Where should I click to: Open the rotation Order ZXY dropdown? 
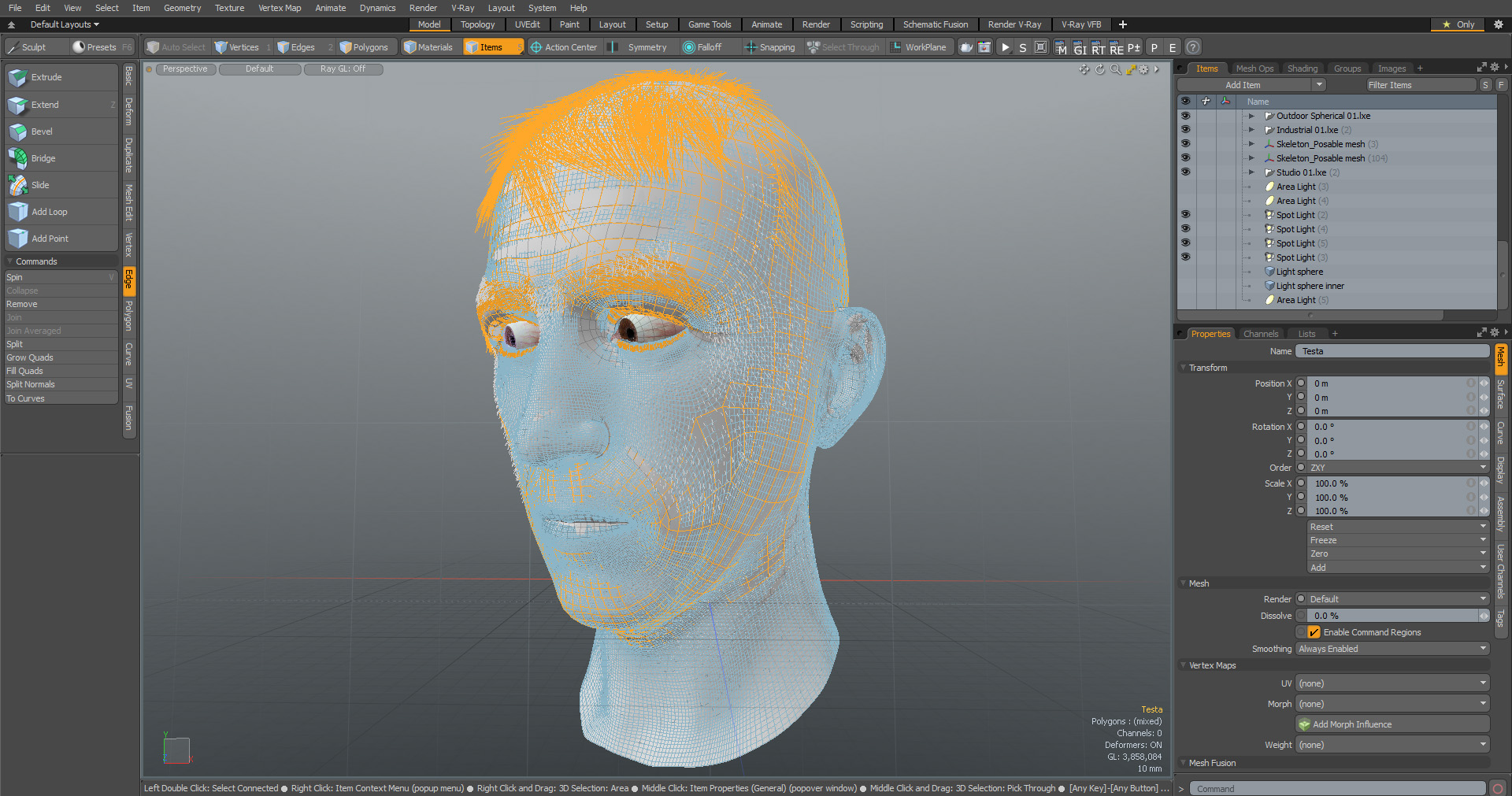(x=1397, y=468)
